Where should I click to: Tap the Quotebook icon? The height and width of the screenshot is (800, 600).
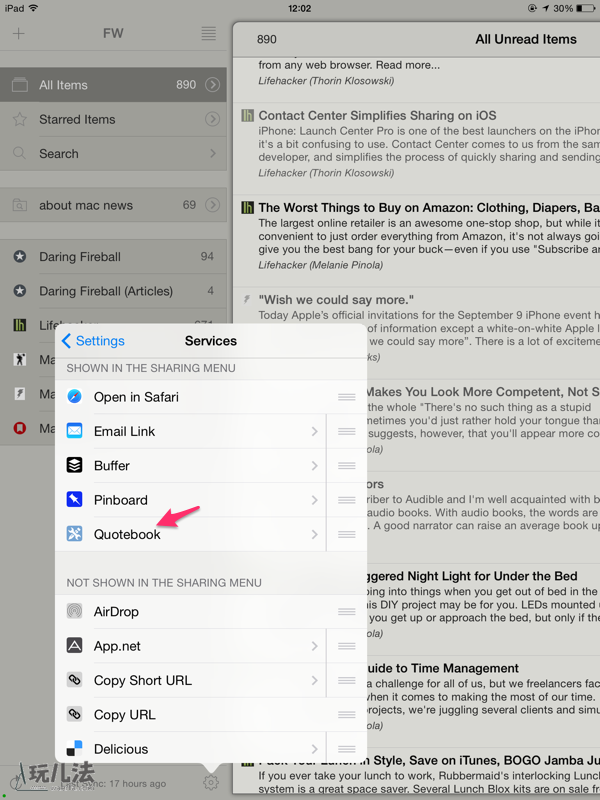coord(74,534)
